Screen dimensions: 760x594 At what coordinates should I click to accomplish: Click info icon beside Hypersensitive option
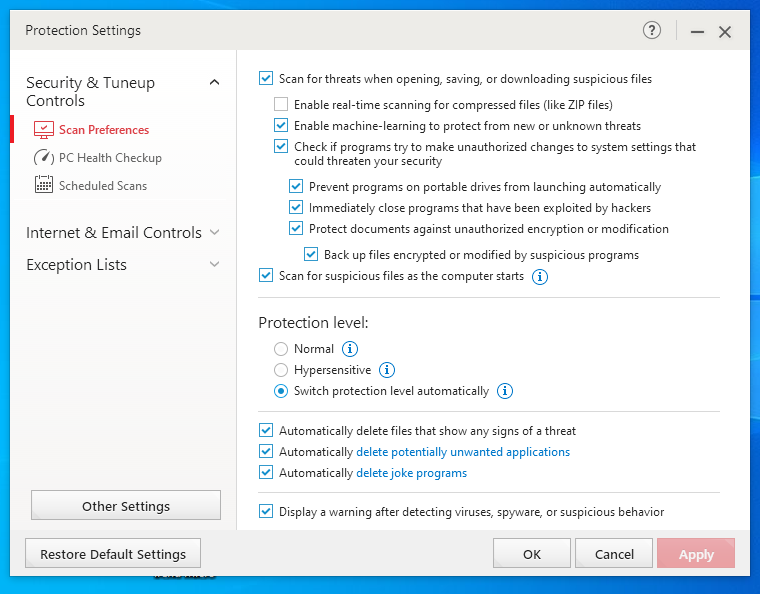click(x=387, y=370)
